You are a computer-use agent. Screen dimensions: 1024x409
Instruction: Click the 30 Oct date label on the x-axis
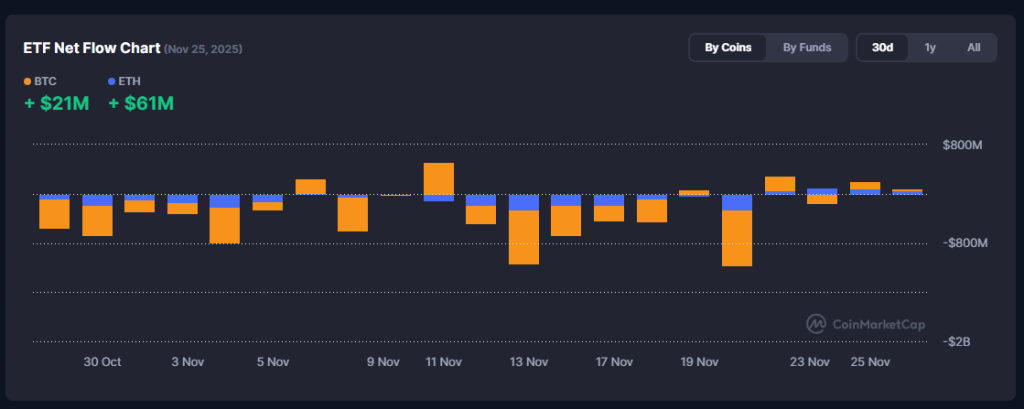[x=102, y=362]
